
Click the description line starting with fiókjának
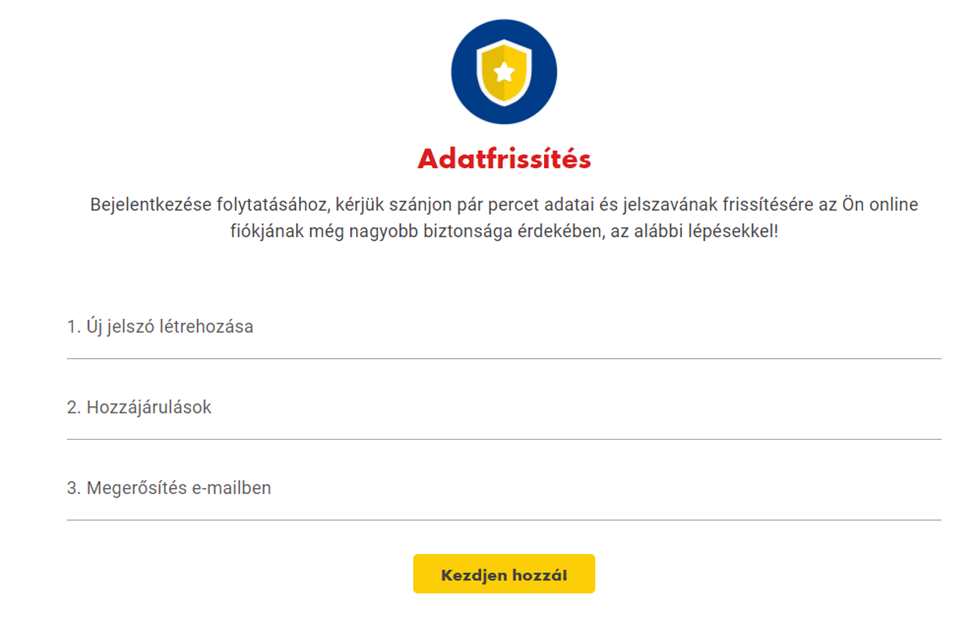pos(504,230)
